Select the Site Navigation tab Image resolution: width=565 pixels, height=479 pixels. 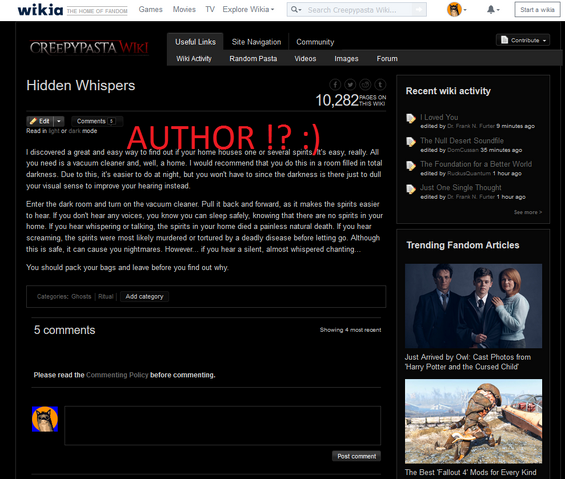point(256,42)
